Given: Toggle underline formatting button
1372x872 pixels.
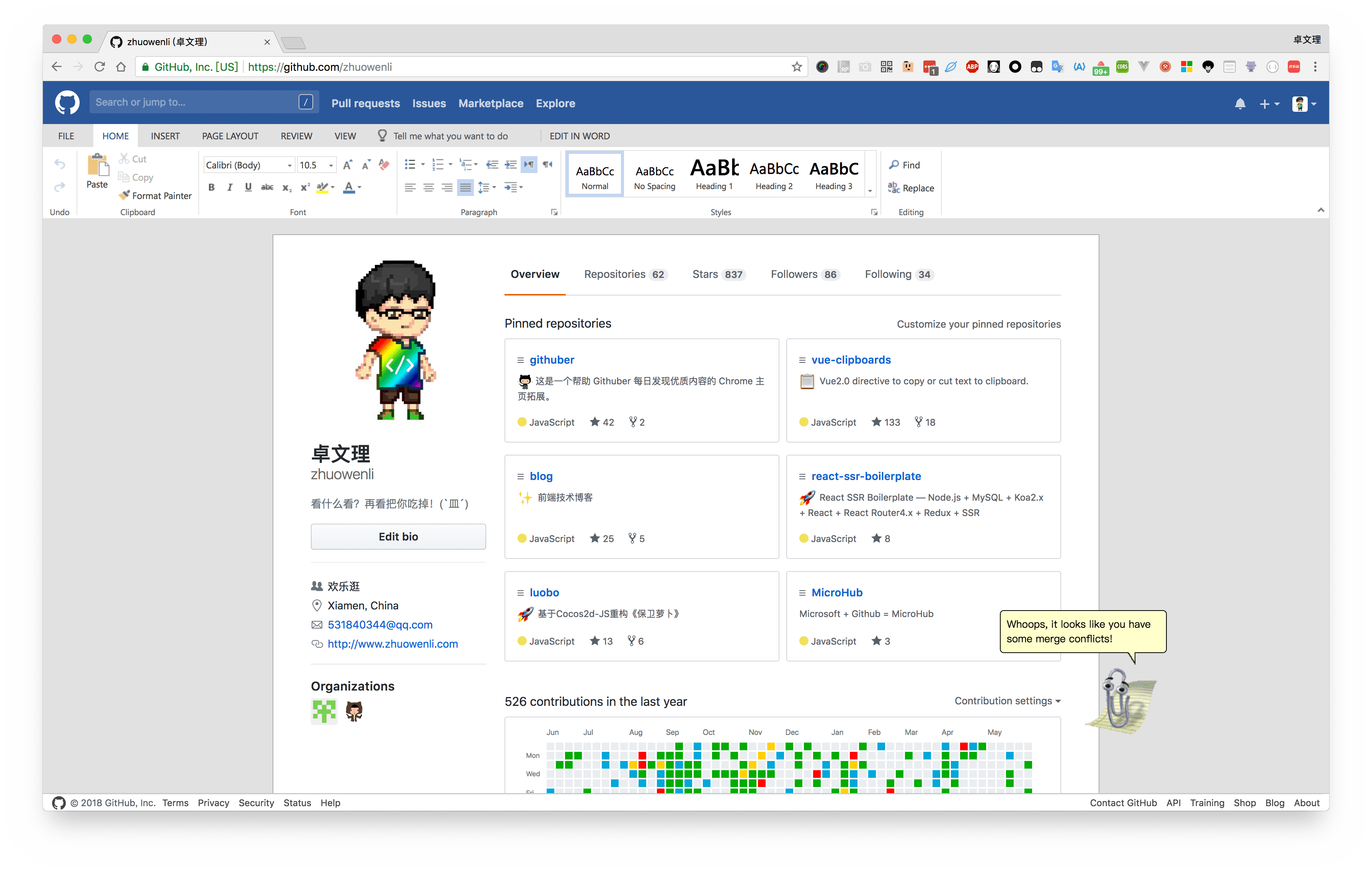Looking at the screenshot, I should [x=248, y=188].
